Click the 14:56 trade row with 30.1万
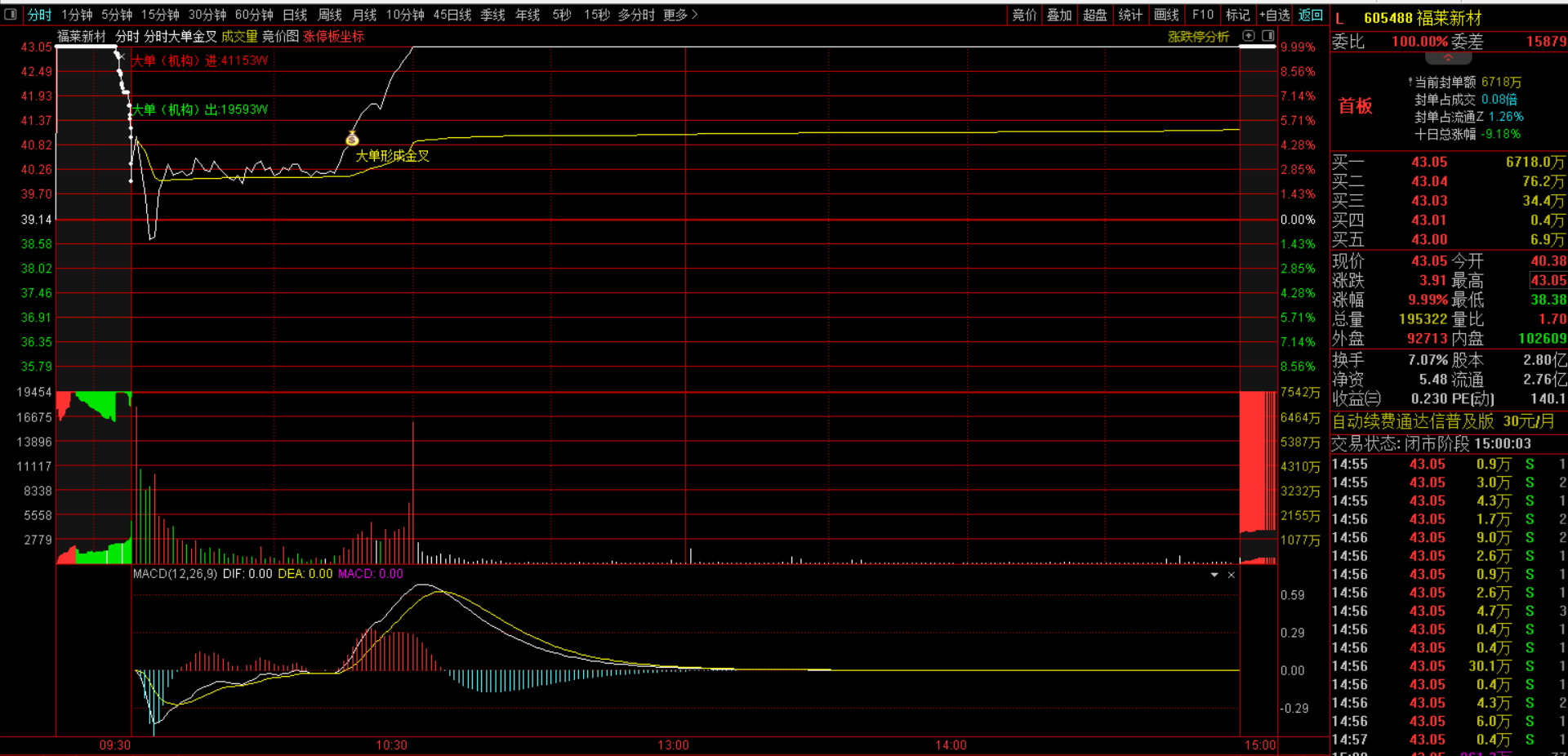 (x=1449, y=666)
